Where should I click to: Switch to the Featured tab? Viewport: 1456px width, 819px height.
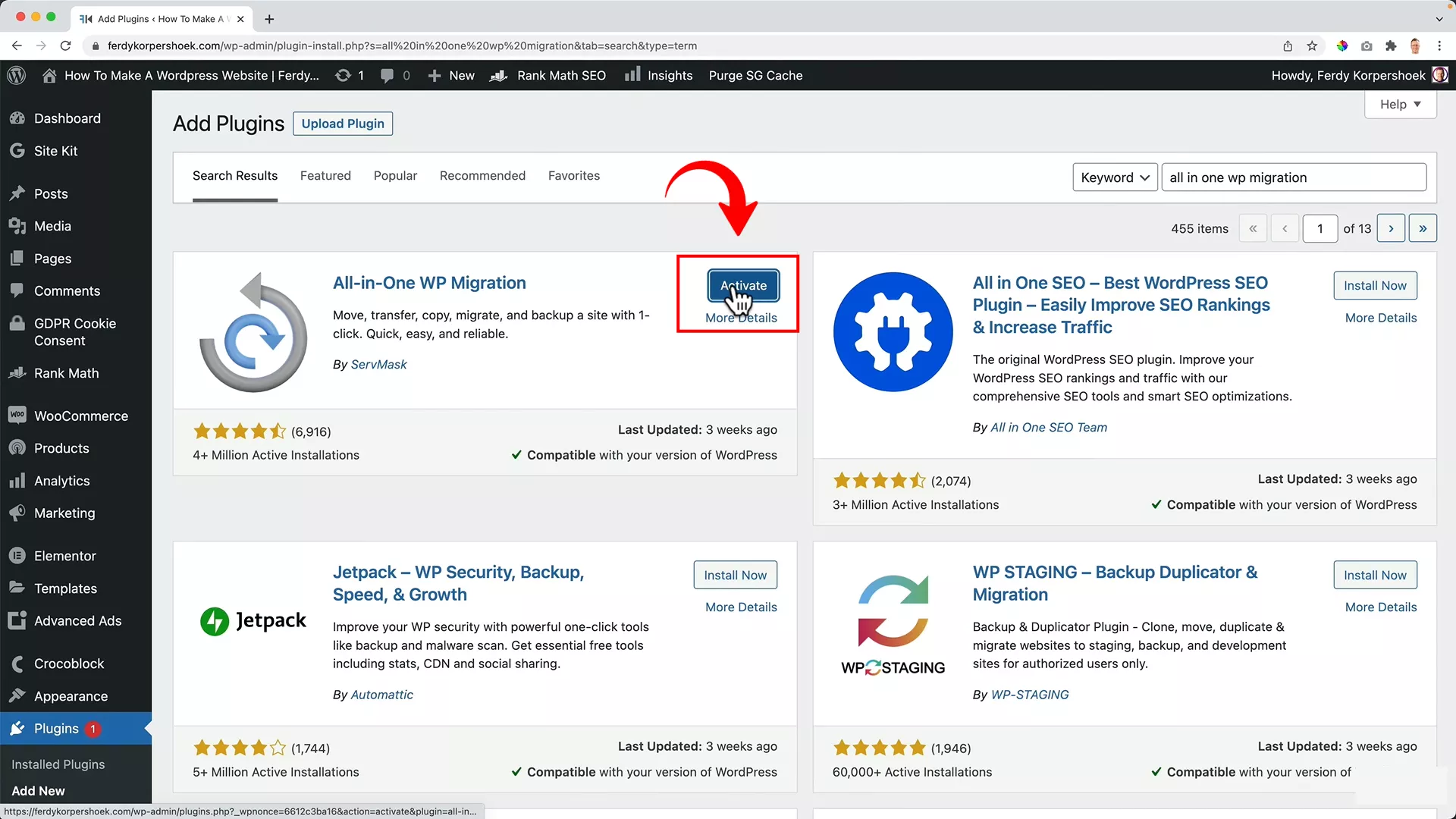pyautogui.click(x=325, y=176)
